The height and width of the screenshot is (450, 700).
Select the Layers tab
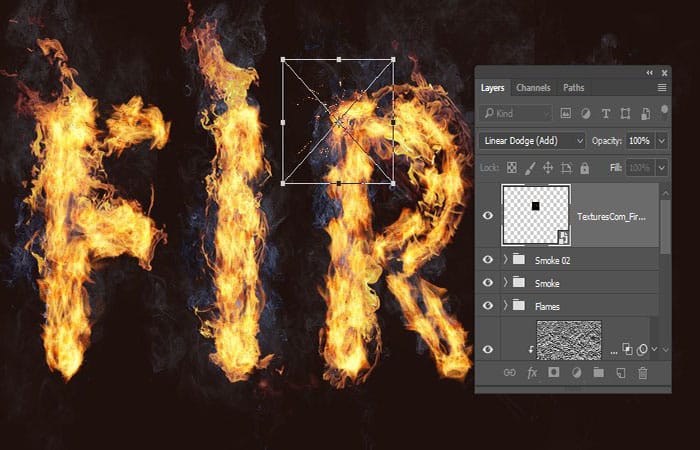coord(492,88)
